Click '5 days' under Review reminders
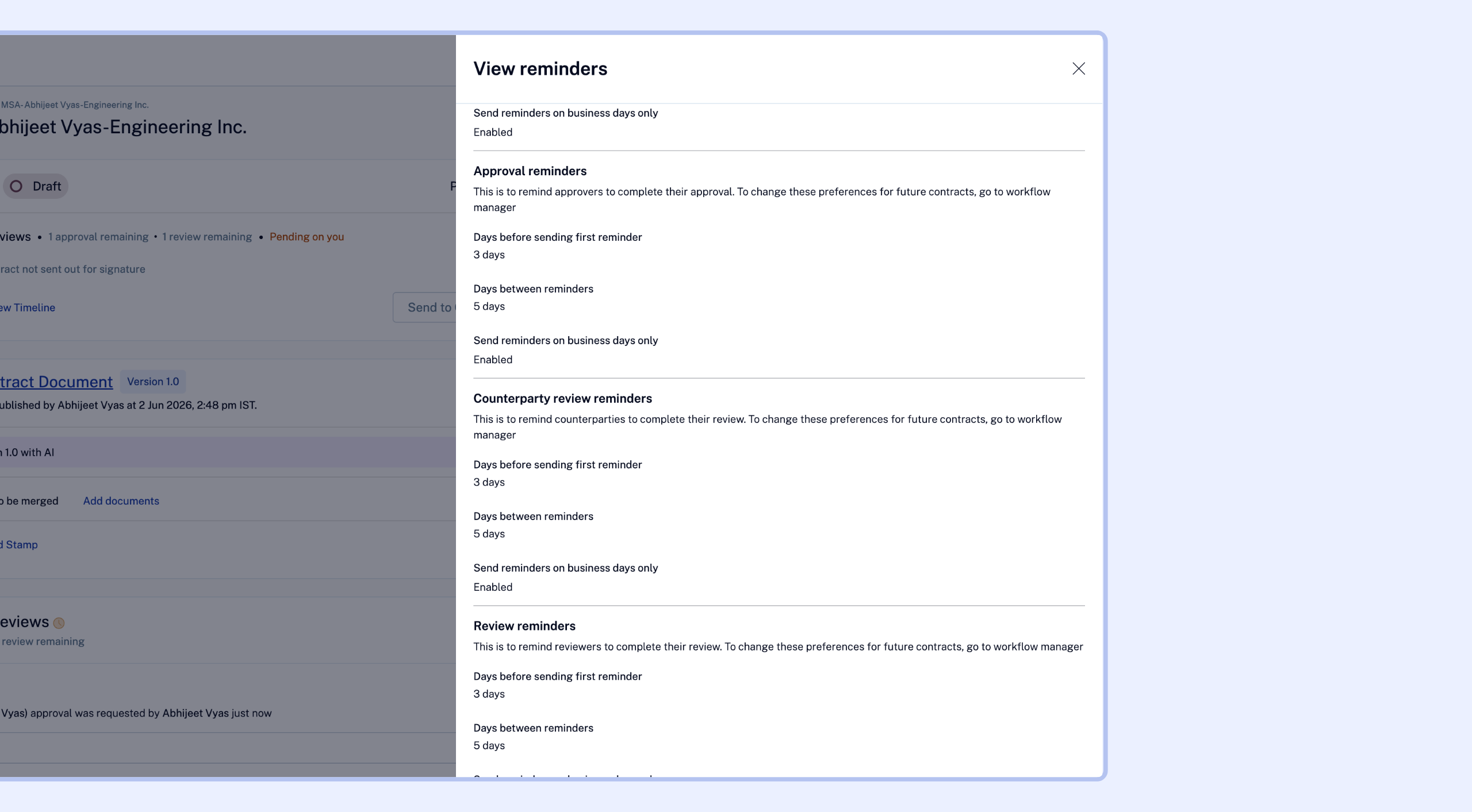This screenshot has height=812, width=1472. tap(489, 746)
